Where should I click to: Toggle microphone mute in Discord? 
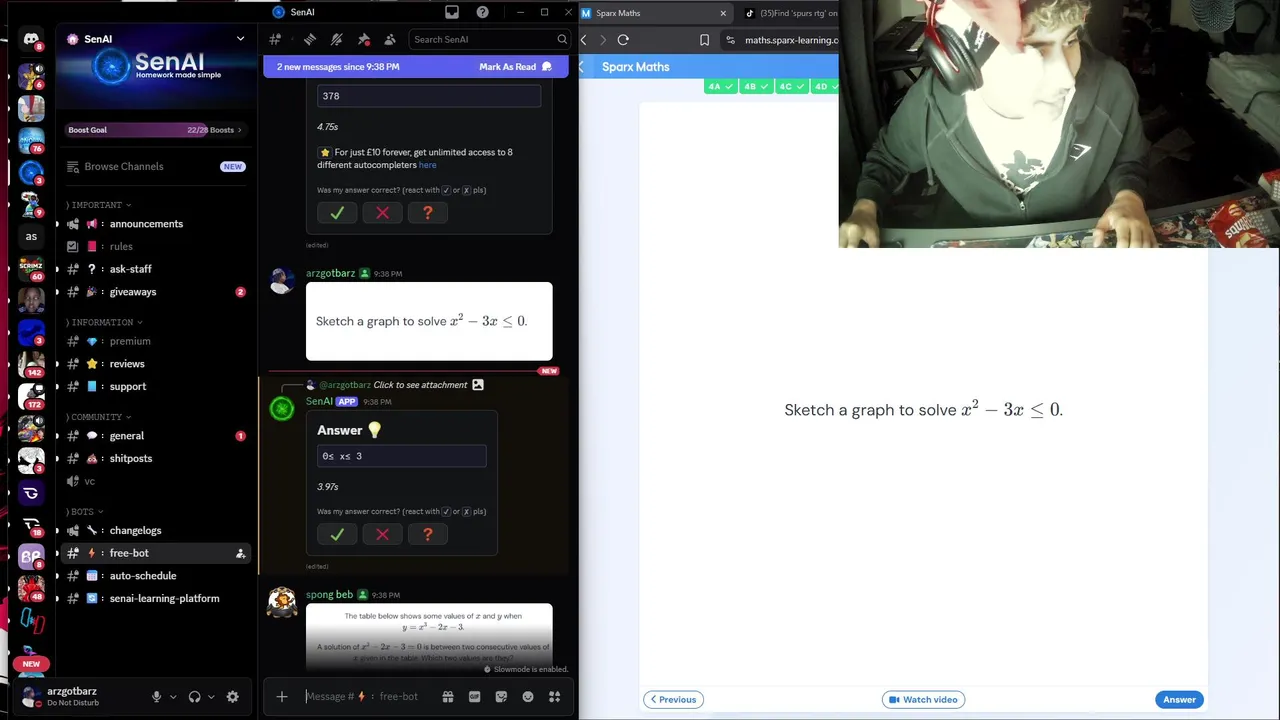point(156,696)
